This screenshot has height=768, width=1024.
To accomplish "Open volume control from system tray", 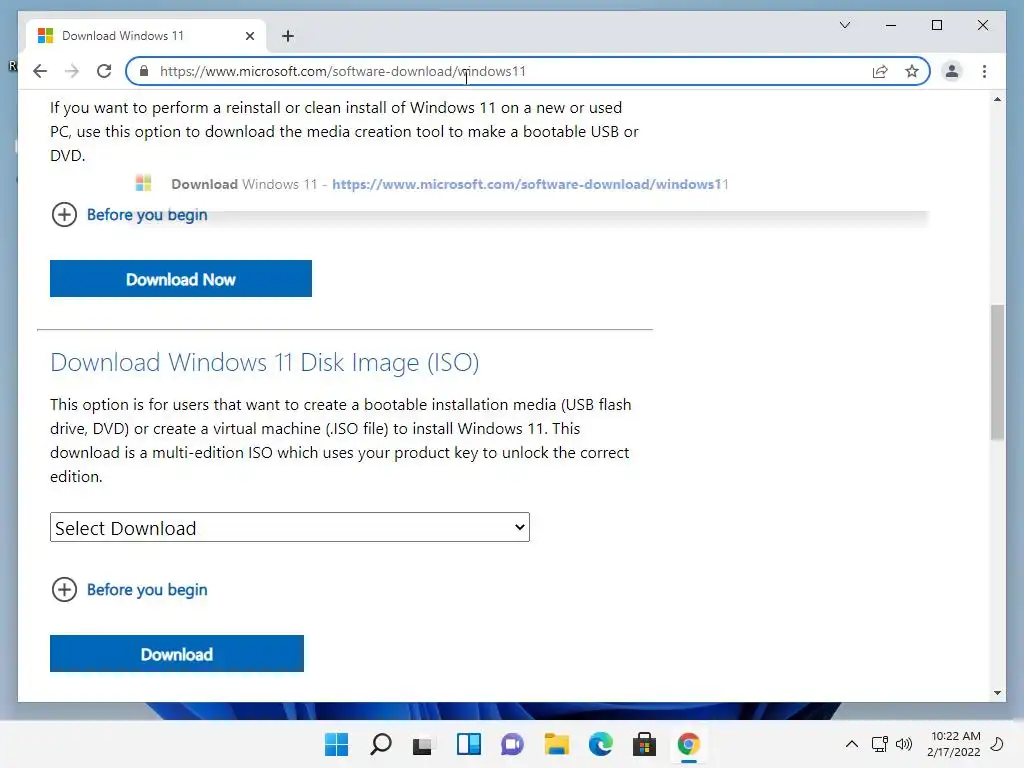I will click(x=904, y=744).
